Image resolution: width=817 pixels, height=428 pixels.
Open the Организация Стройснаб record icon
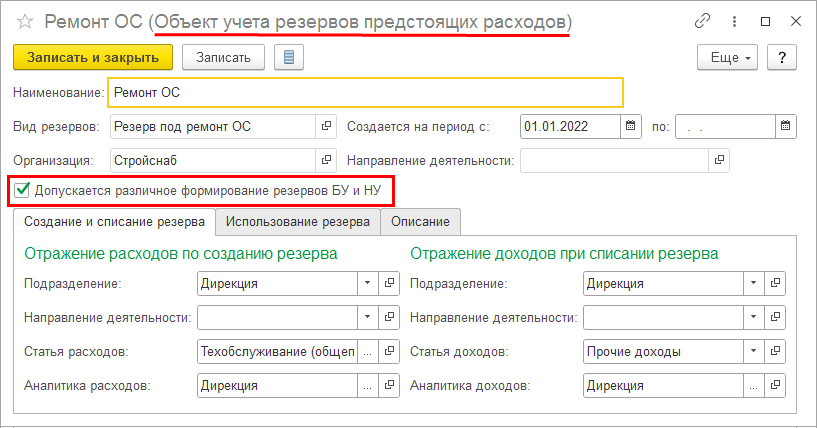pyautogui.click(x=326, y=159)
